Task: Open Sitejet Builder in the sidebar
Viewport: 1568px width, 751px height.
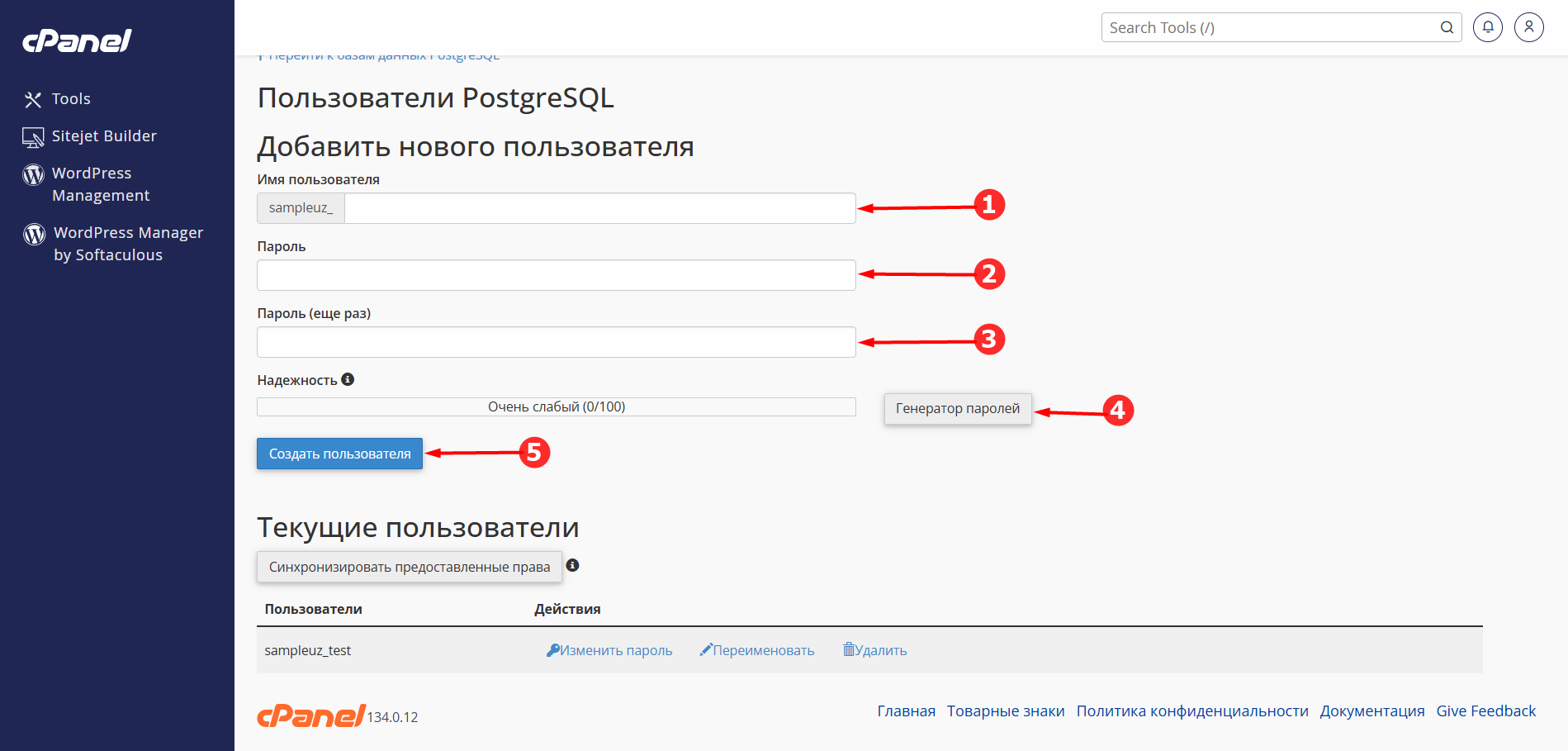Action: tap(104, 136)
